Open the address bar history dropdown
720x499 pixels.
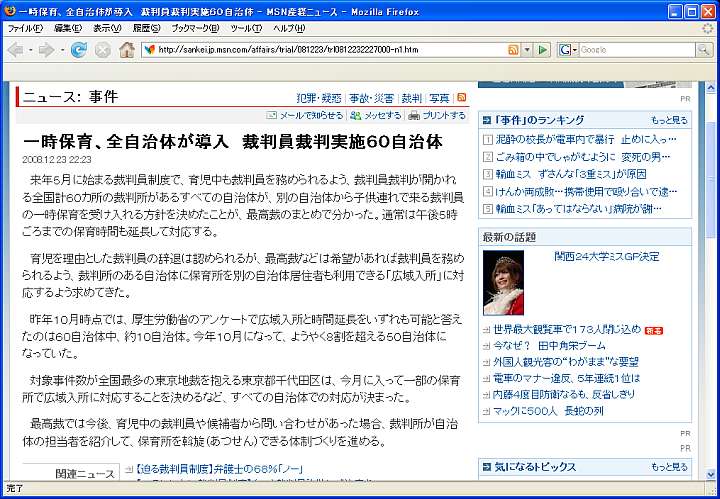pos(527,49)
